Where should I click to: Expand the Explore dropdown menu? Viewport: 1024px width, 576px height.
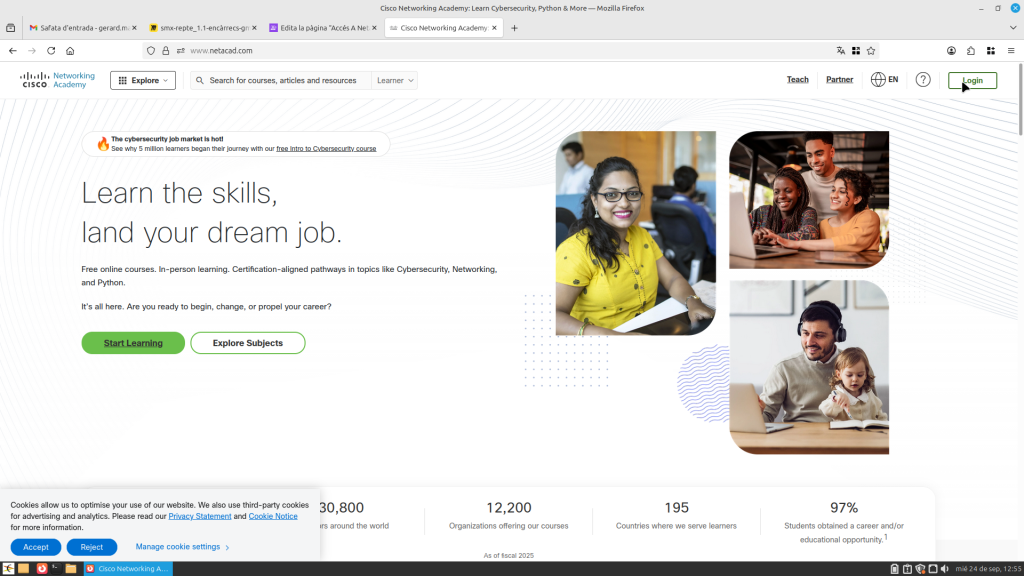click(143, 80)
